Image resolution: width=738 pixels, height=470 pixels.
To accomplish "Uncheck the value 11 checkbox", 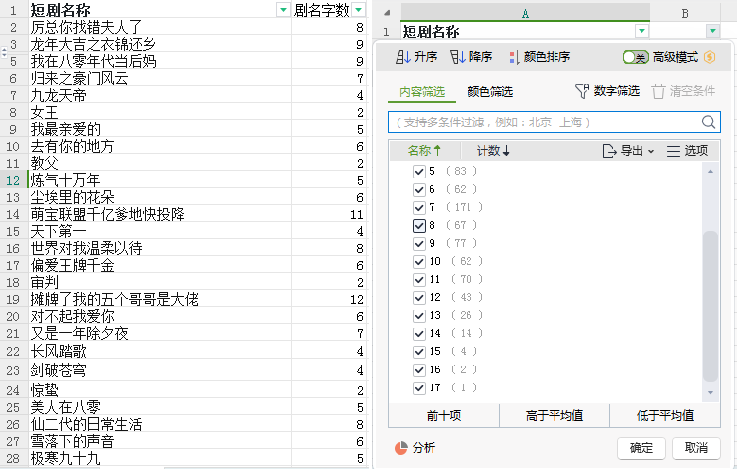I will [419, 279].
